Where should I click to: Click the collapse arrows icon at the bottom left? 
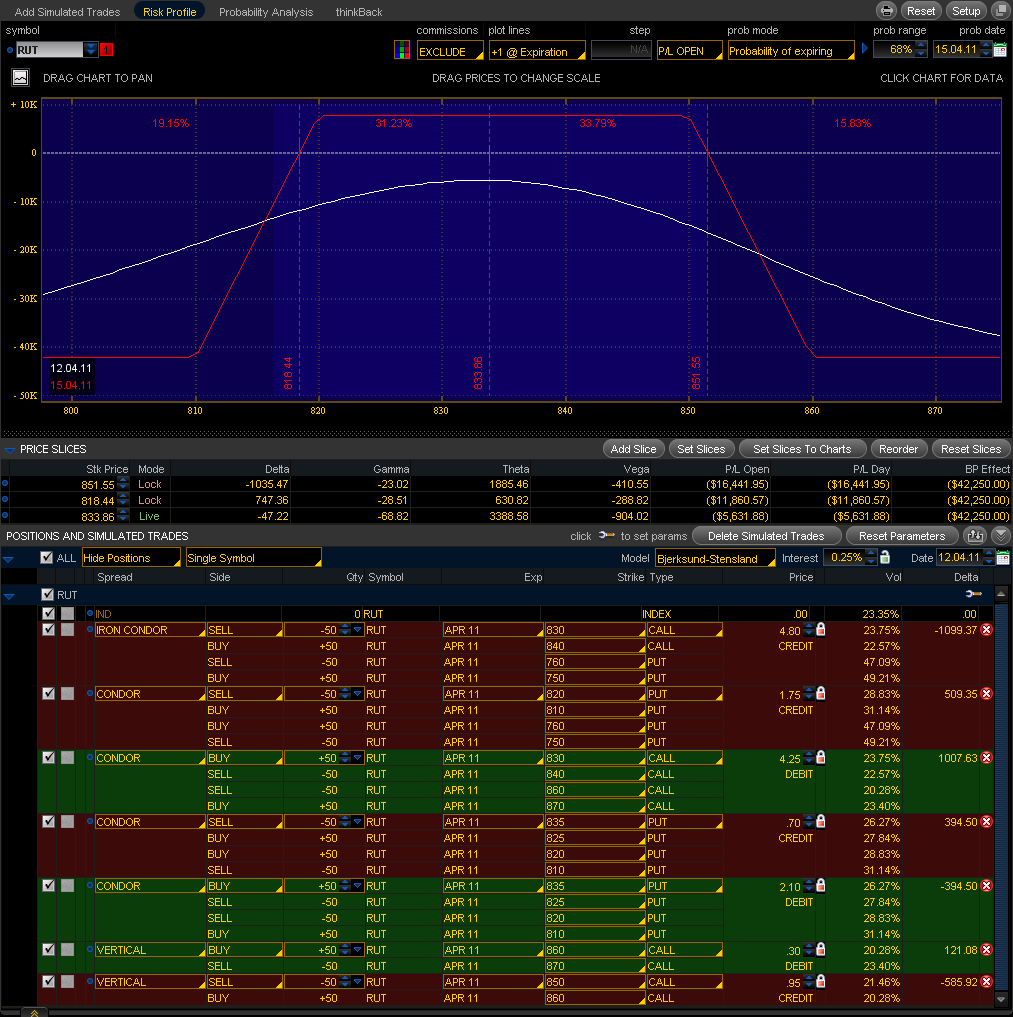coord(34,1012)
